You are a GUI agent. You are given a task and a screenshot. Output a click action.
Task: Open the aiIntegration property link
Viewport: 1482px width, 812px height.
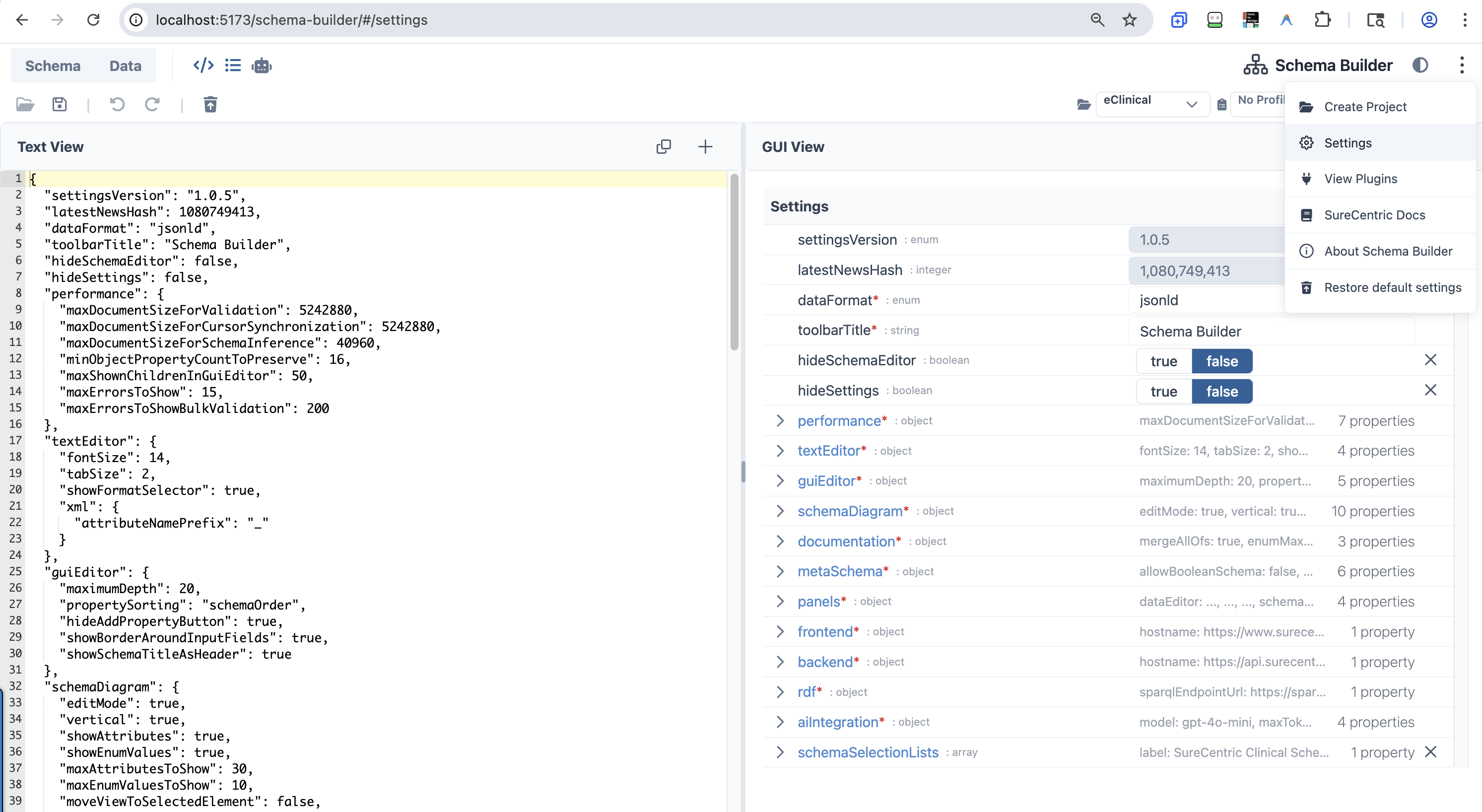[x=838, y=722]
